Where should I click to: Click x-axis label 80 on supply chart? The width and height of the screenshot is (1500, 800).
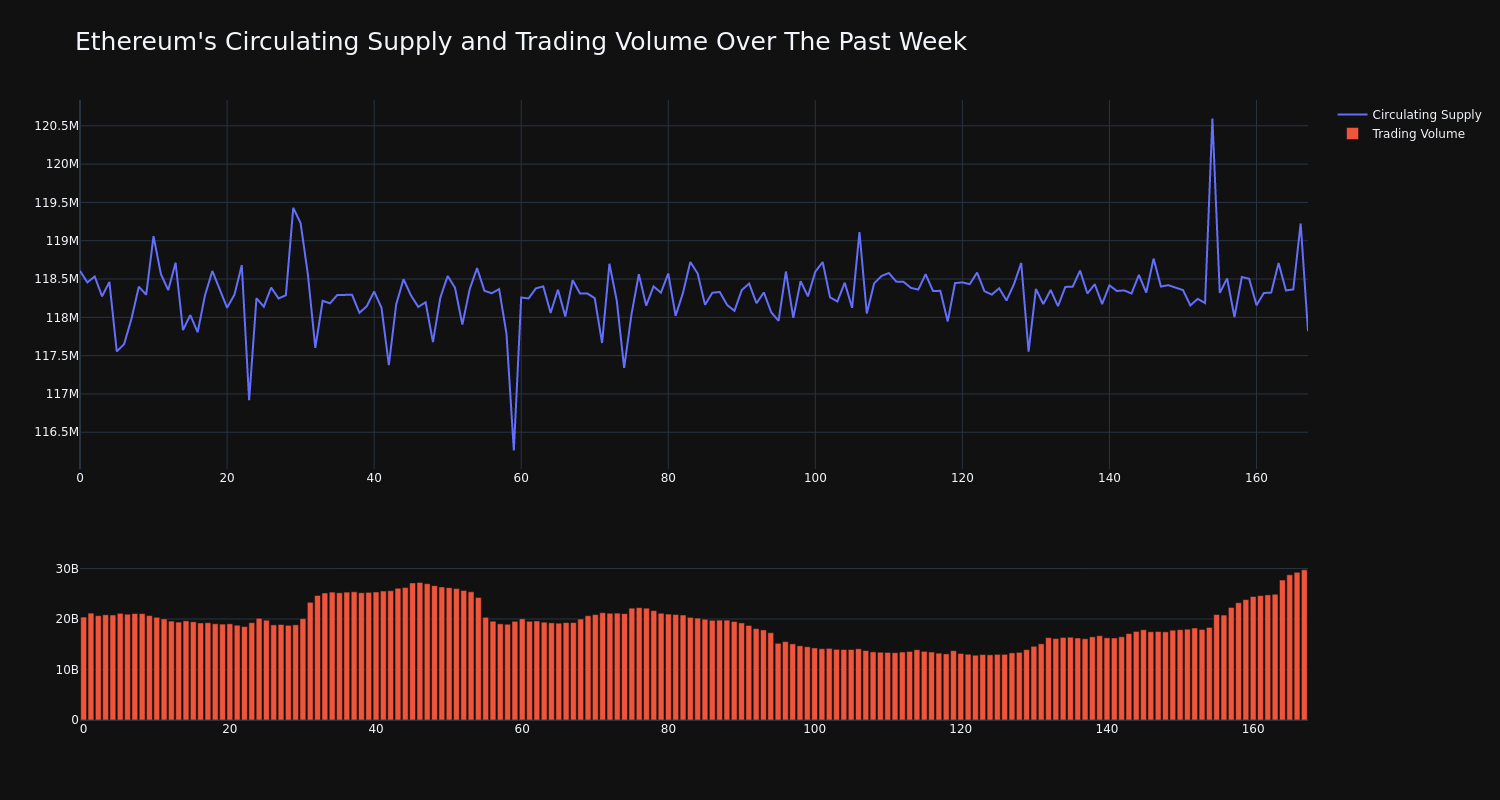point(668,478)
